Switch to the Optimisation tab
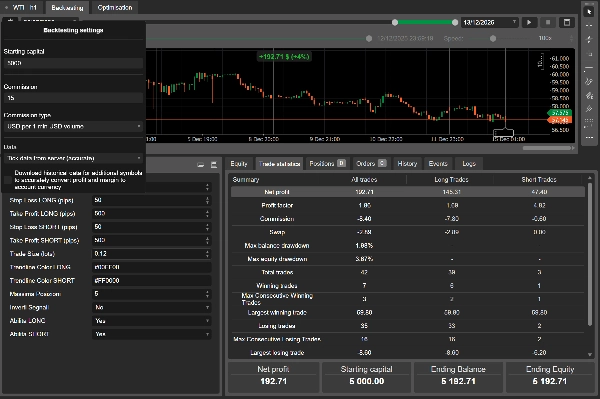Screen dimensions: 600x399 click(x=115, y=8)
